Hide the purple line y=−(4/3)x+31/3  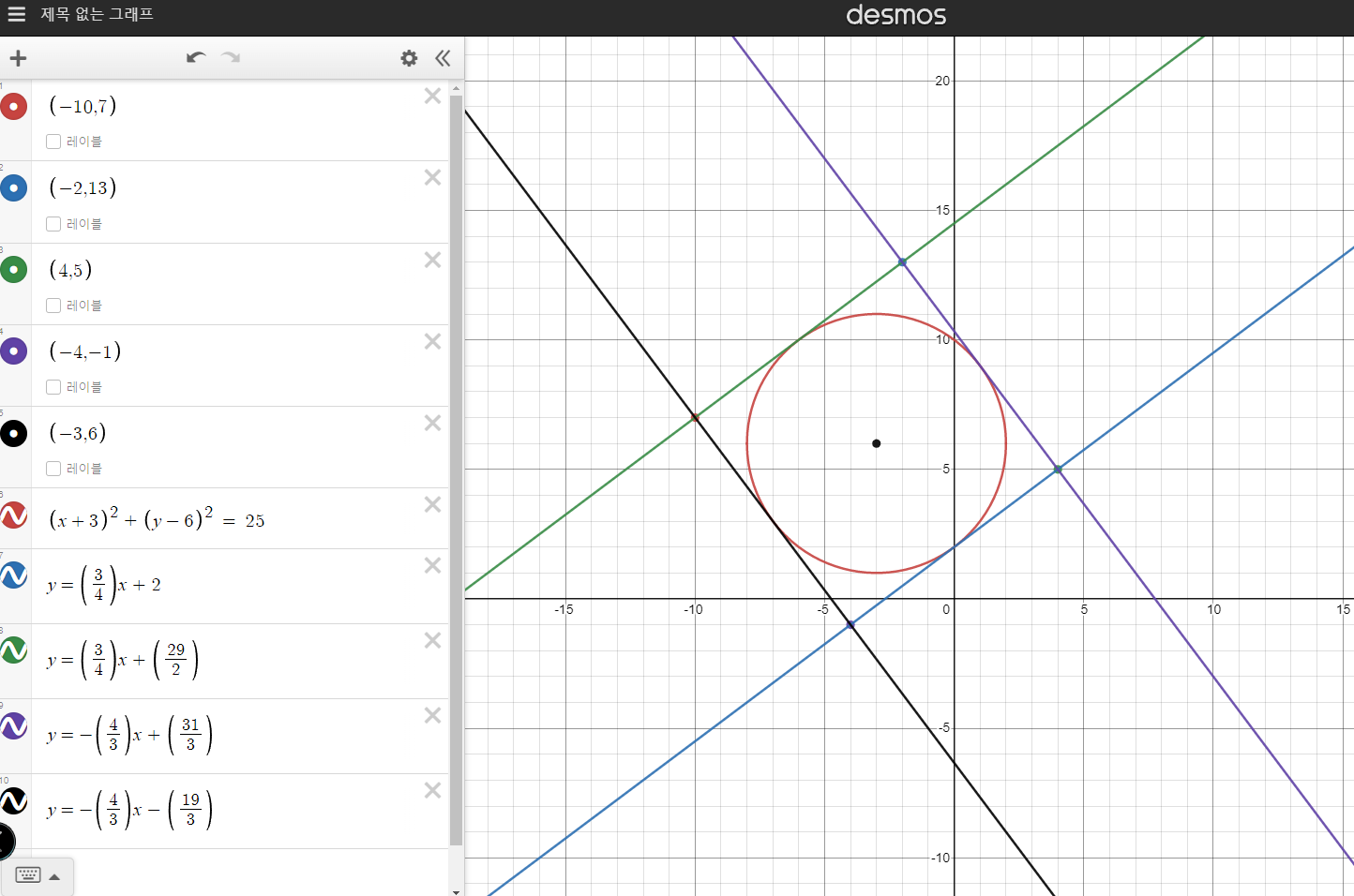click(x=13, y=725)
